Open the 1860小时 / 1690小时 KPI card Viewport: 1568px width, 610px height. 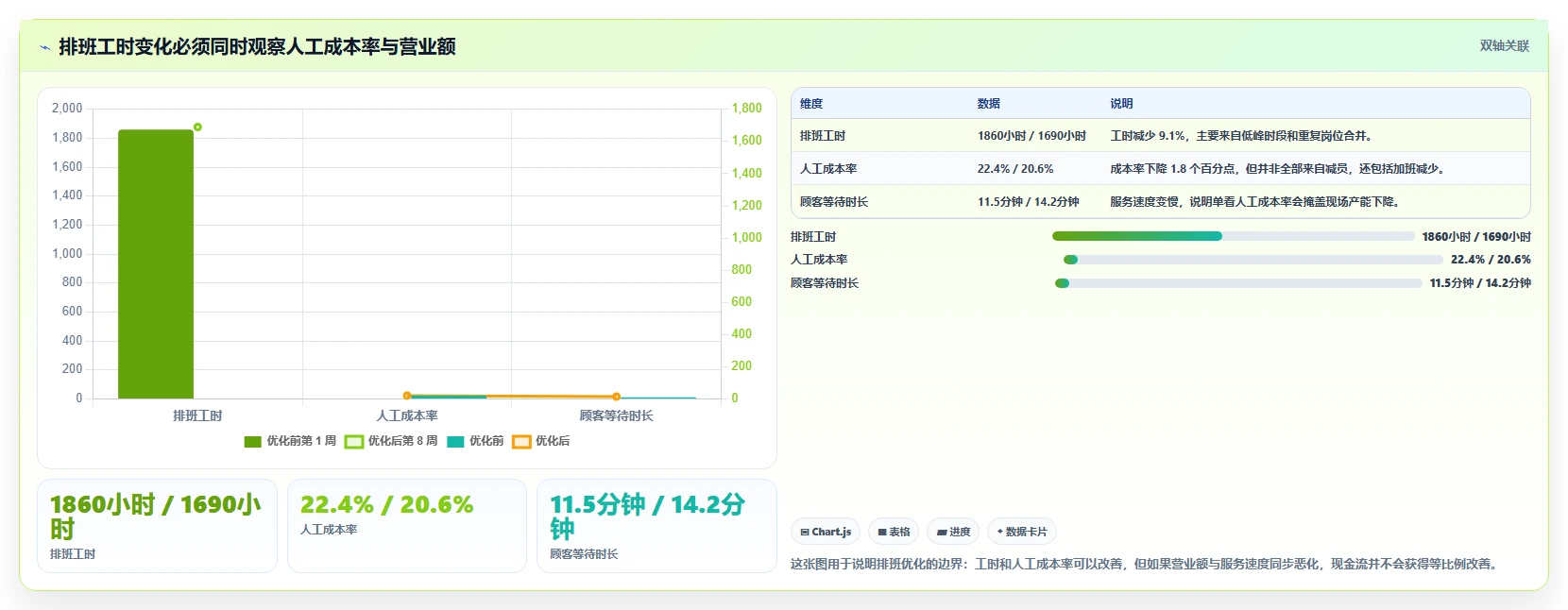coord(157,526)
